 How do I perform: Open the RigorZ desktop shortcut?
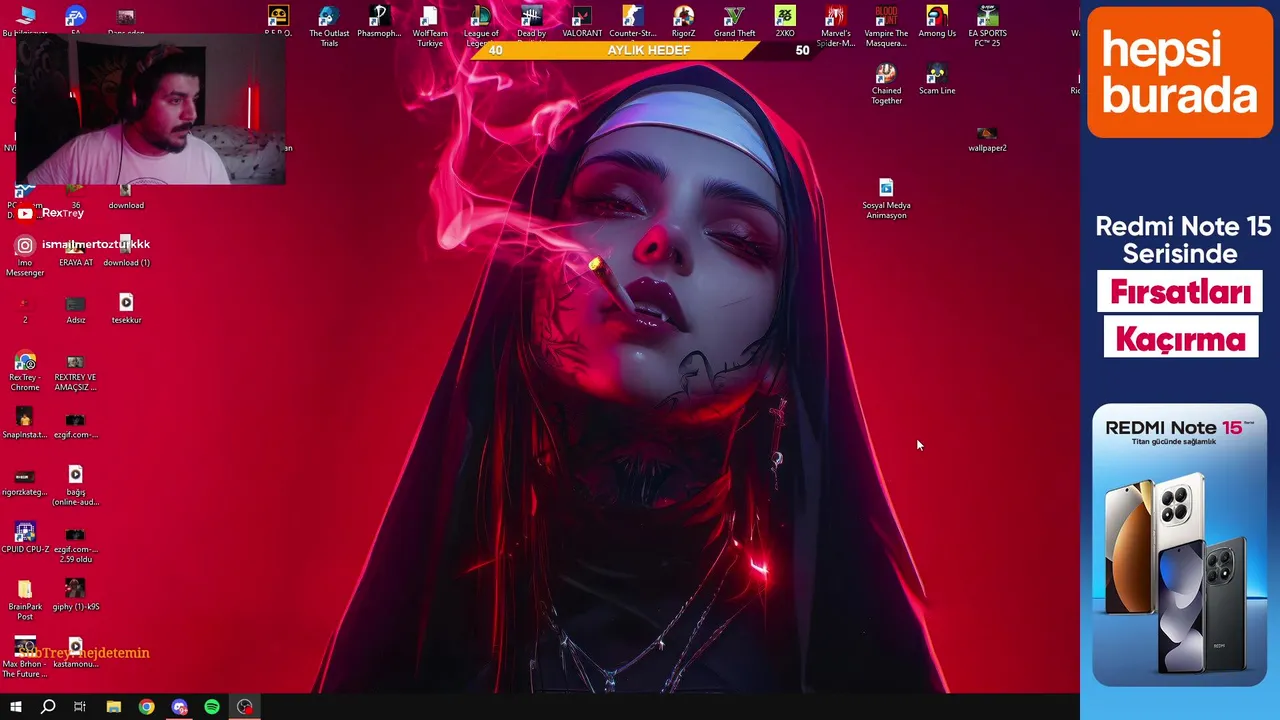683,22
